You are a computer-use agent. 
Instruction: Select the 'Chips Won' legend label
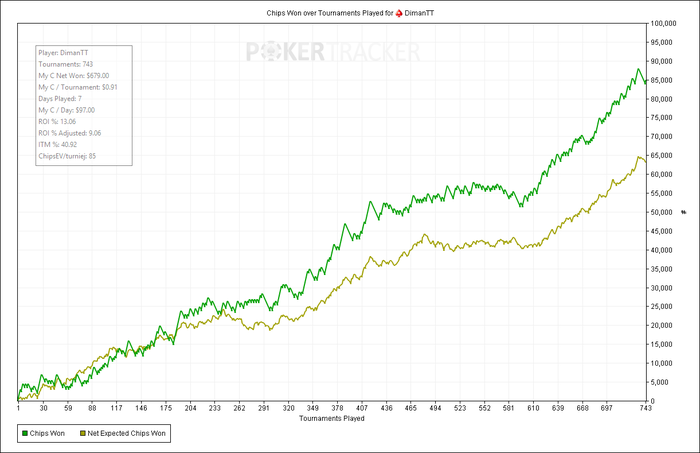pyautogui.click(x=47, y=433)
